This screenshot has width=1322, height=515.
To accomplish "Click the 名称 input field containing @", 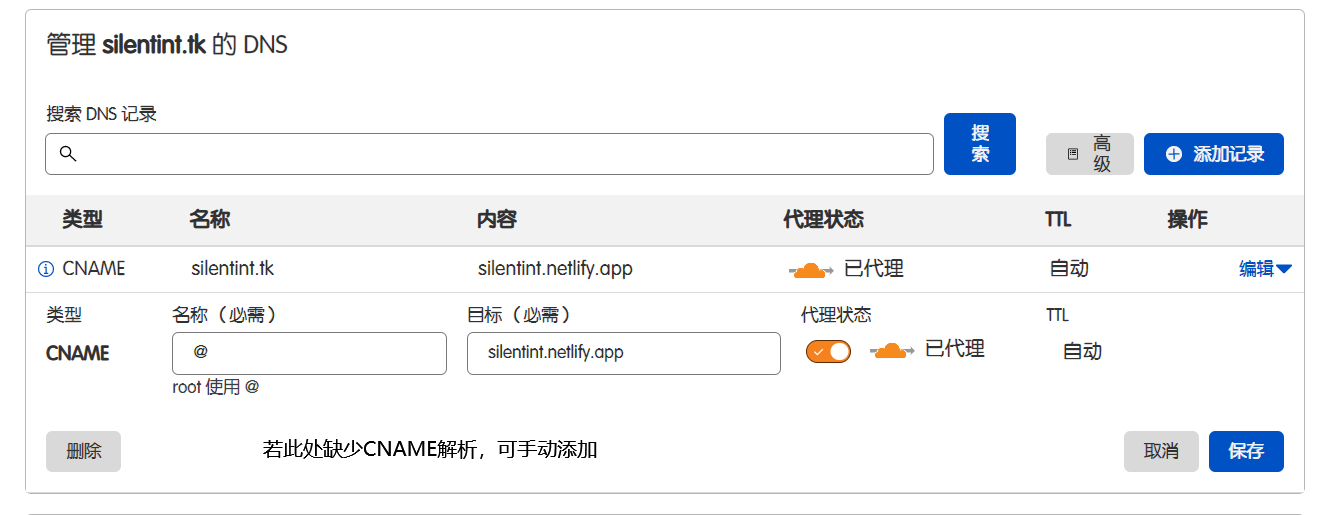I will coord(309,353).
